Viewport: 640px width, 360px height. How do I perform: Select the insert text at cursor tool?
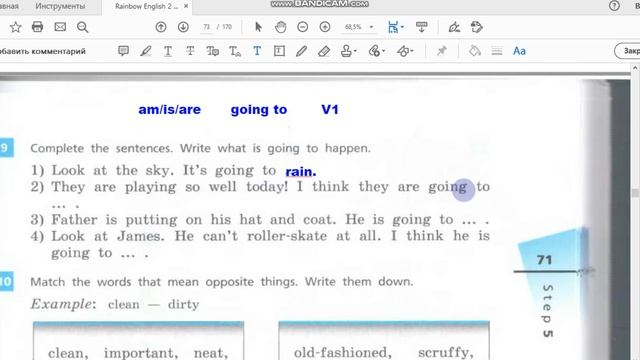(235, 51)
